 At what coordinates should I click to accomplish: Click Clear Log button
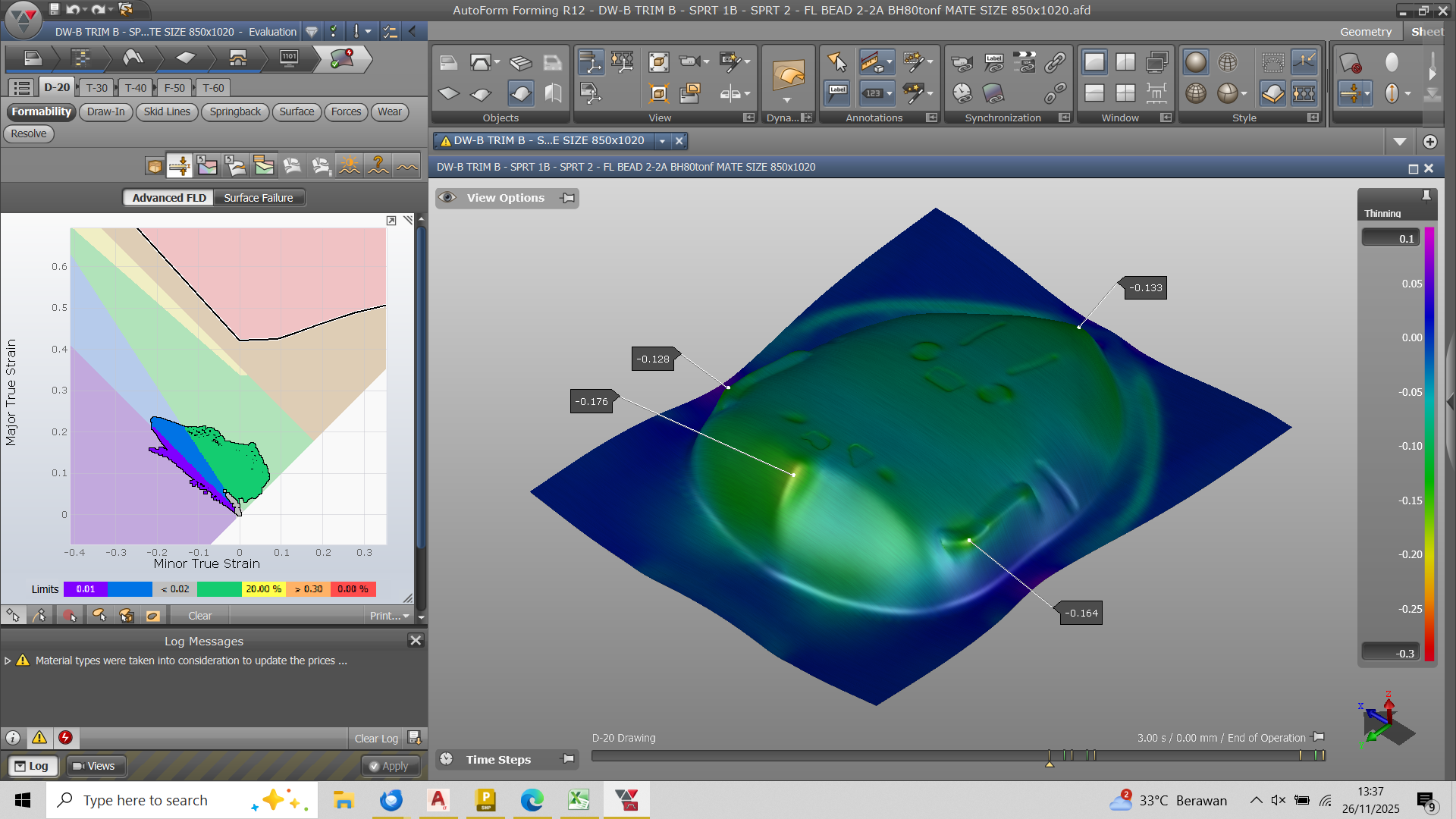pos(376,739)
